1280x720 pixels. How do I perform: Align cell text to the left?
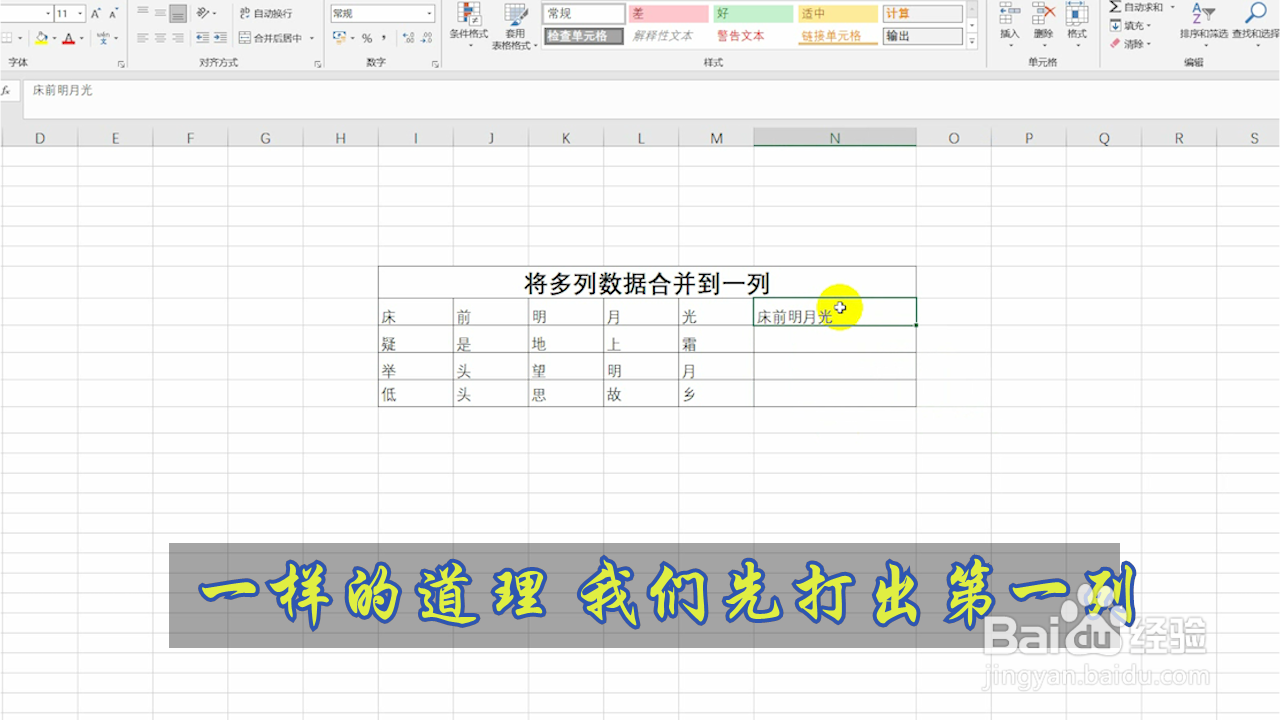(x=142, y=38)
